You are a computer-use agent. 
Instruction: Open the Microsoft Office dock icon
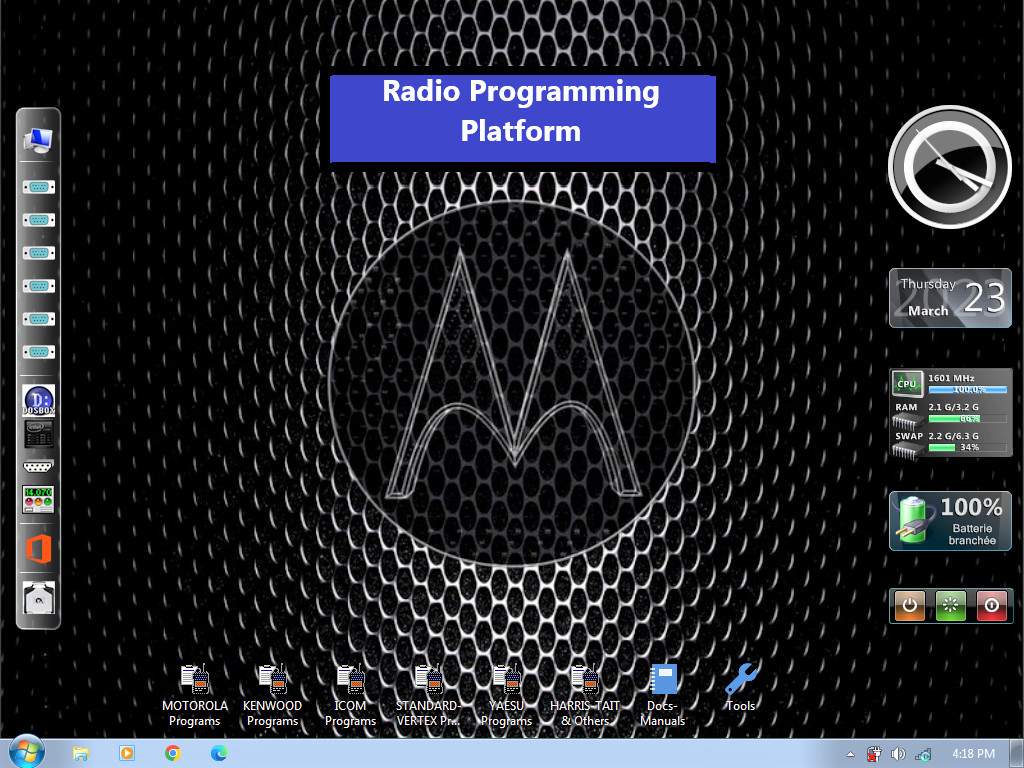(x=38, y=549)
